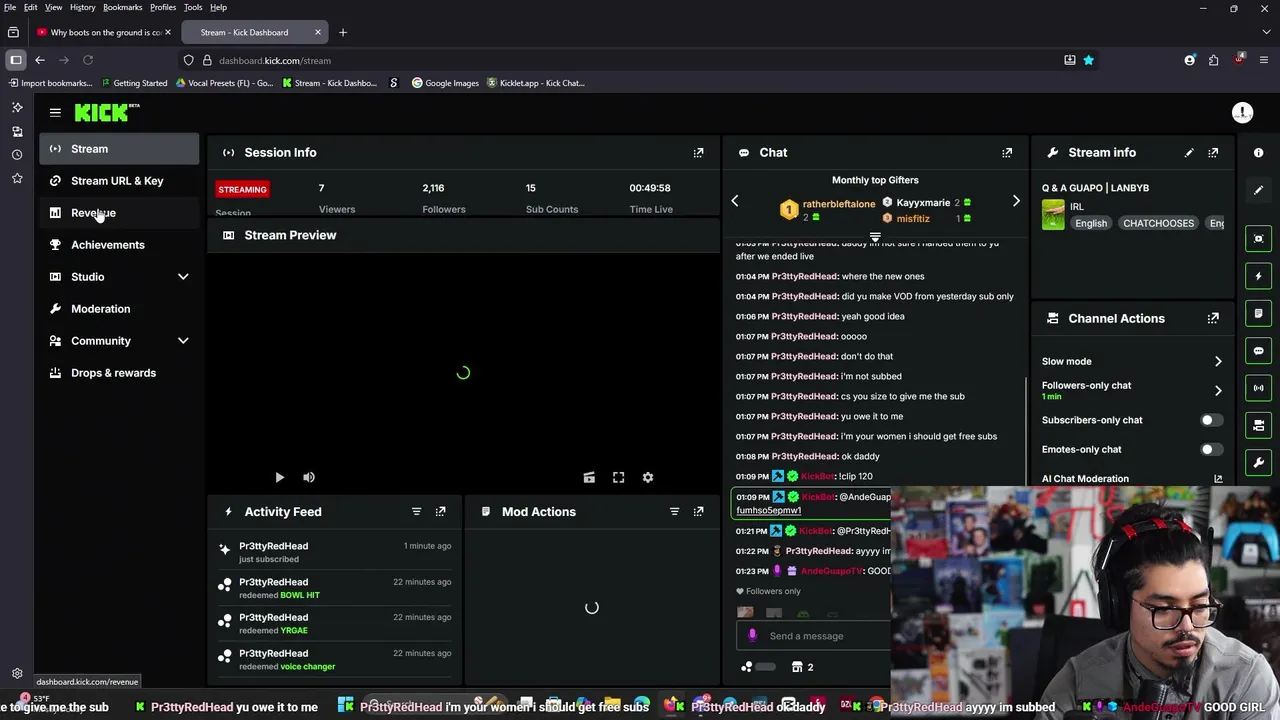Pop out the Stream info panel
This screenshot has height=720, width=1280.
click(x=1213, y=153)
